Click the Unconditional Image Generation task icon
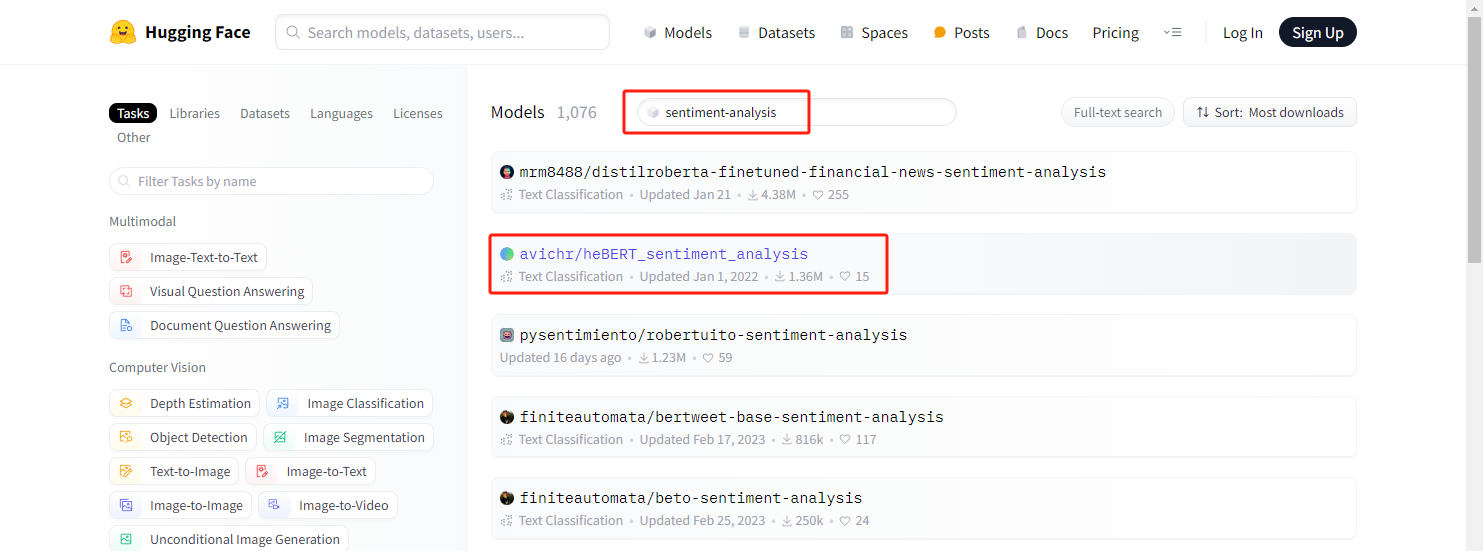 pos(126,539)
